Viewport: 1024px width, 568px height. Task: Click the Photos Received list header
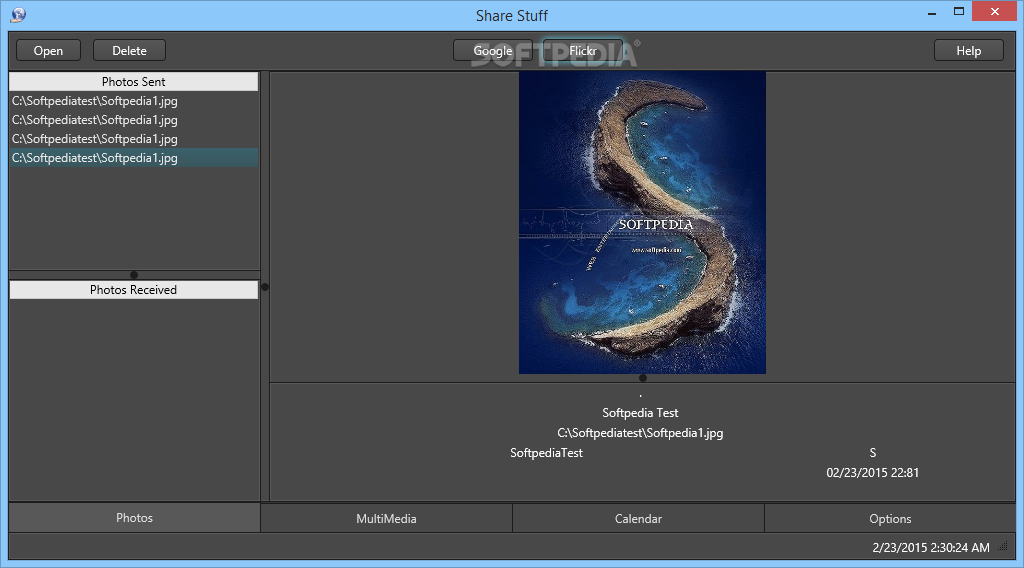coord(134,290)
